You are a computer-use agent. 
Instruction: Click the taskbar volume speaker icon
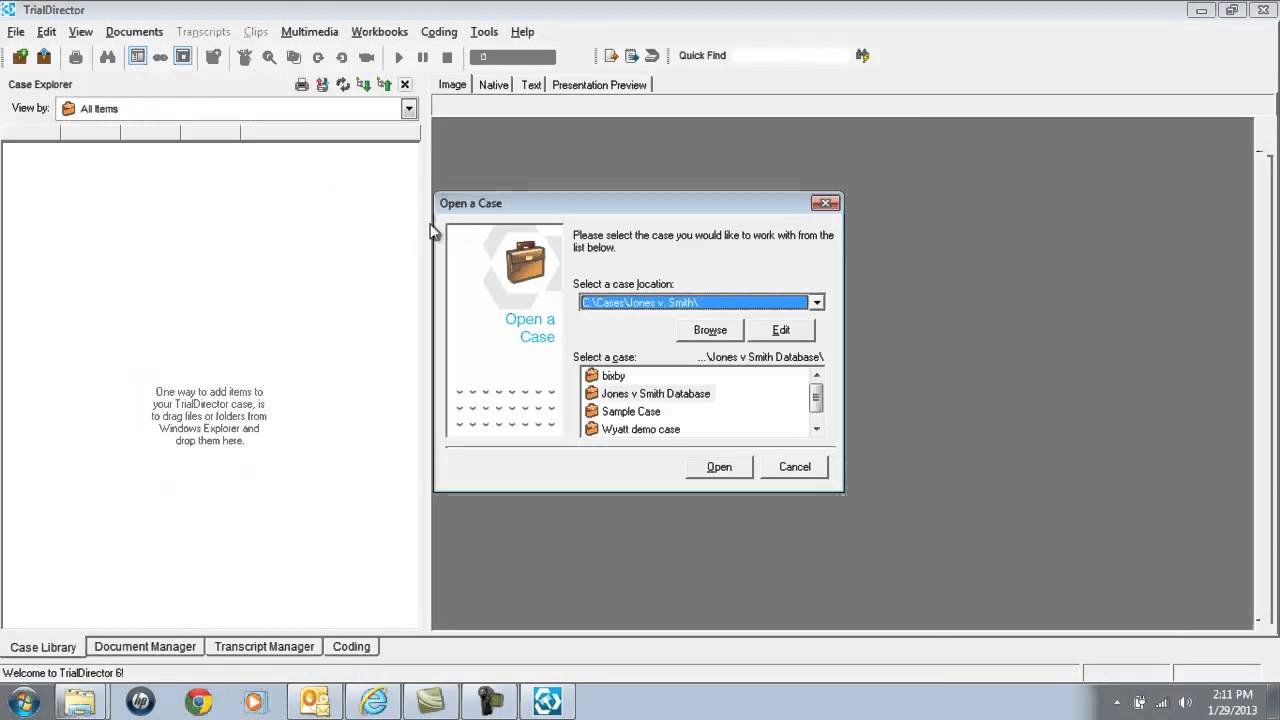point(1186,703)
